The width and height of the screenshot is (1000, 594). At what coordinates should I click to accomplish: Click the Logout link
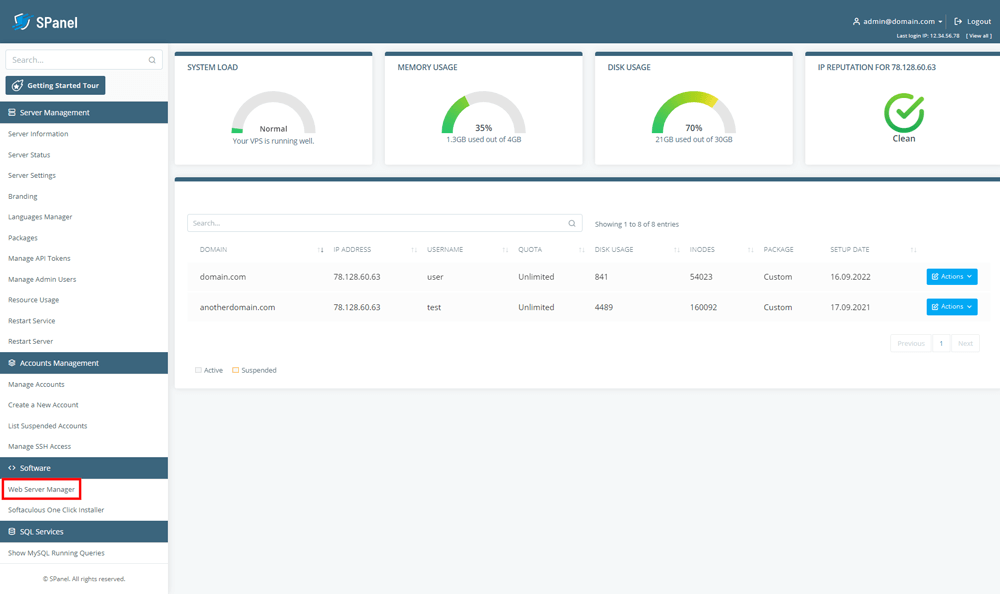coord(973,21)
